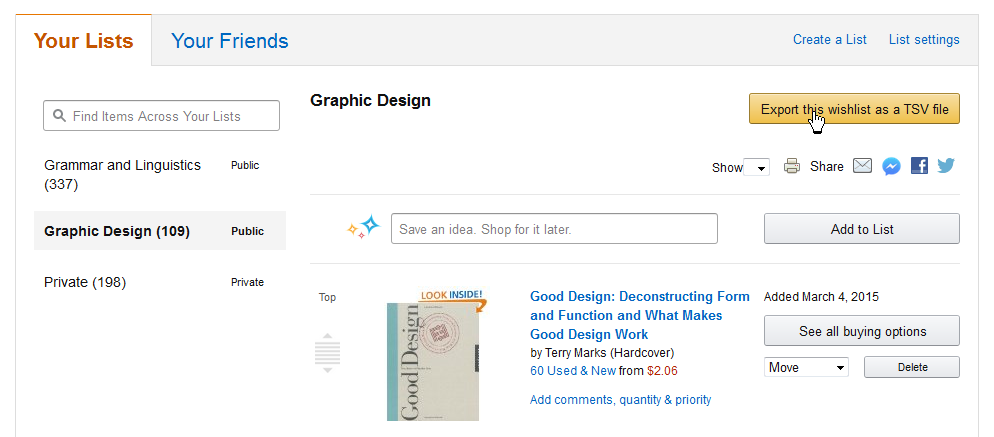Expand the Move dropdown menu
The width and height of the screenshot is (994, 437).
pos(806,367)
